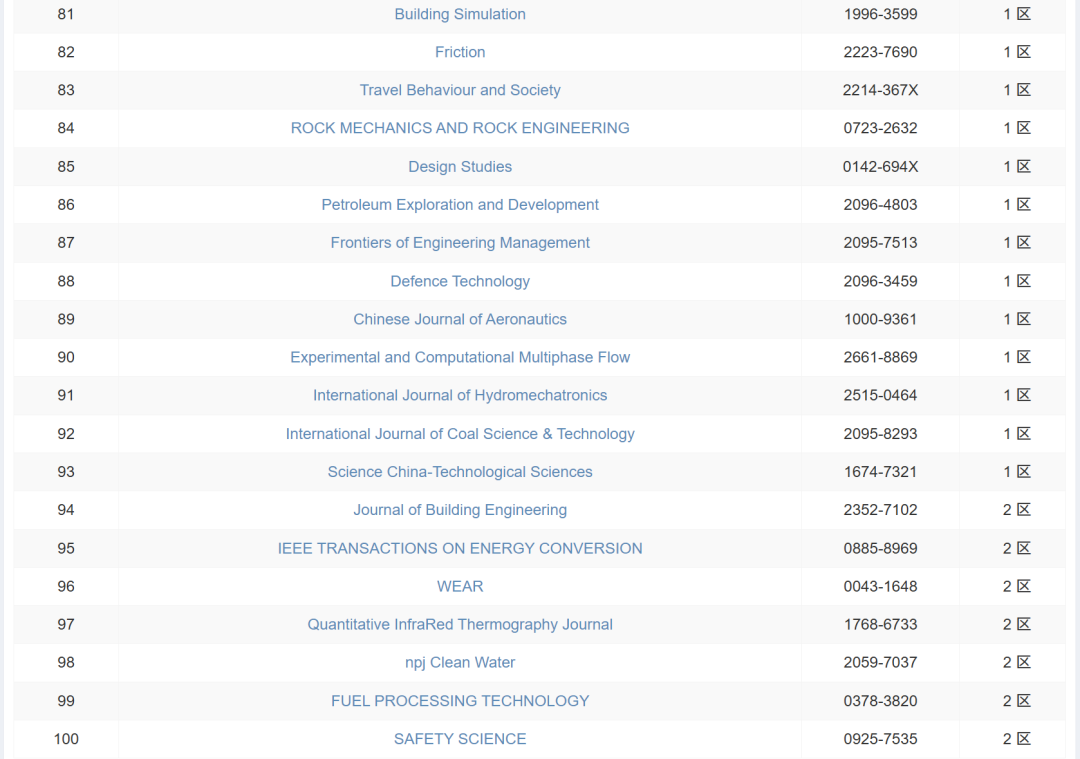The height and width of the screenshot is (759, 1080).
Task: Select ISSN 0378-3820 cell
Action: pyautogui.click(x=880, y=700)
